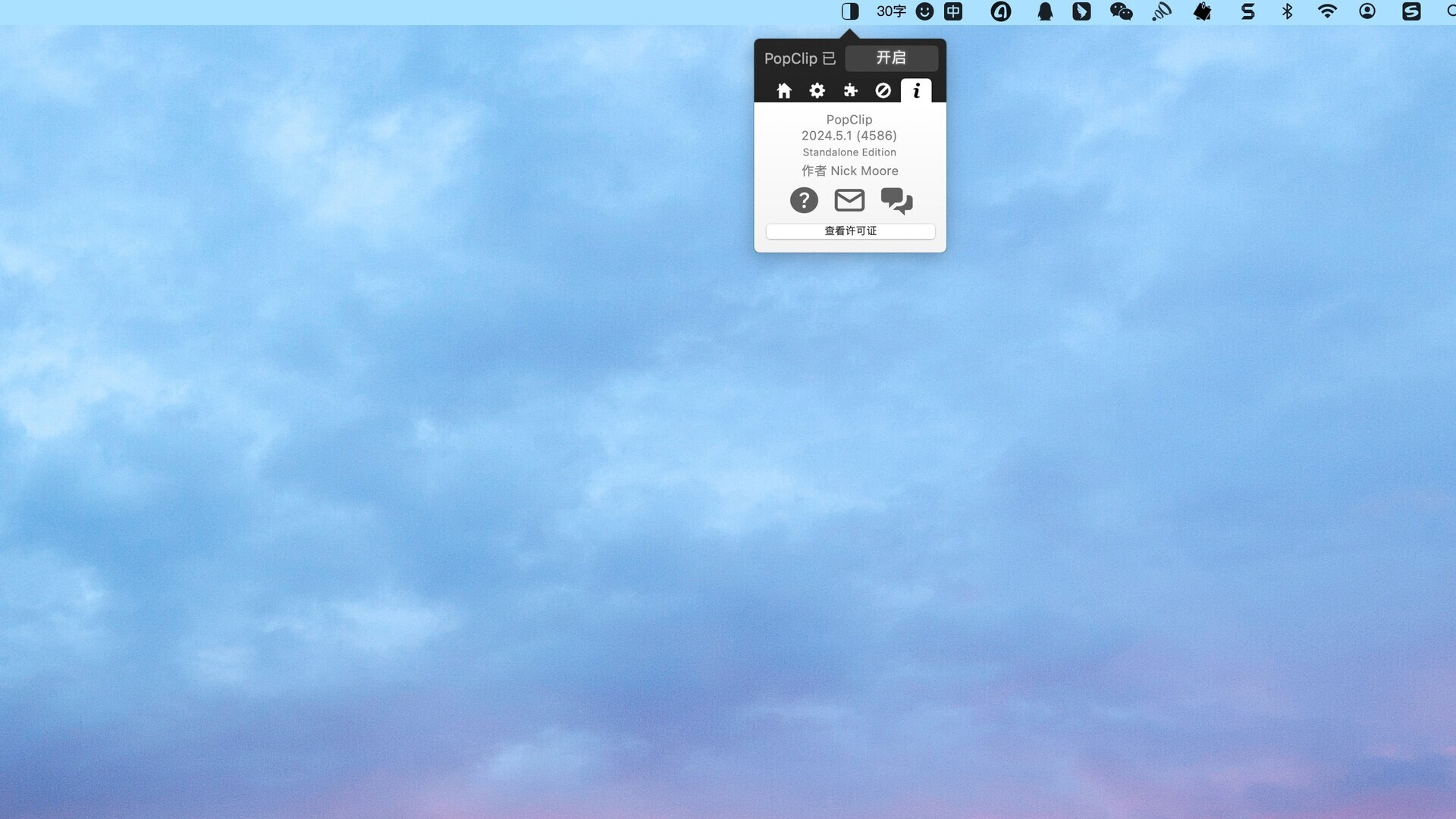Image resolution: width=1456 pixels, height=819 pixels.
Task: Open the Bluetooth menu
Action: (1287, 11)
